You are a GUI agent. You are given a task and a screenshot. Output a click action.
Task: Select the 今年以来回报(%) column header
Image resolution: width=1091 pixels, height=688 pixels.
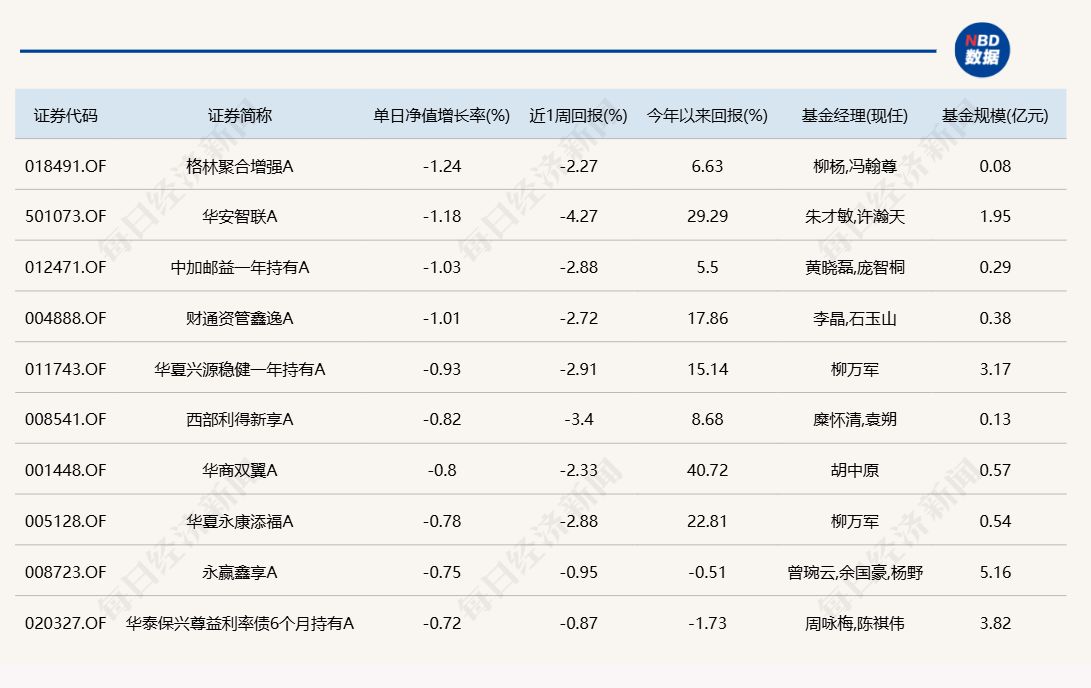coord(707,115)
